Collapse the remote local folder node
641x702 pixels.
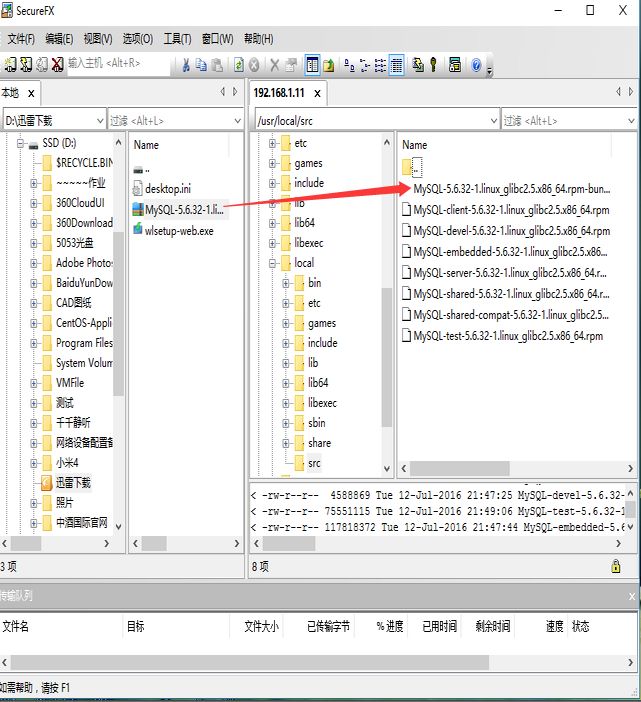point(272,263)
